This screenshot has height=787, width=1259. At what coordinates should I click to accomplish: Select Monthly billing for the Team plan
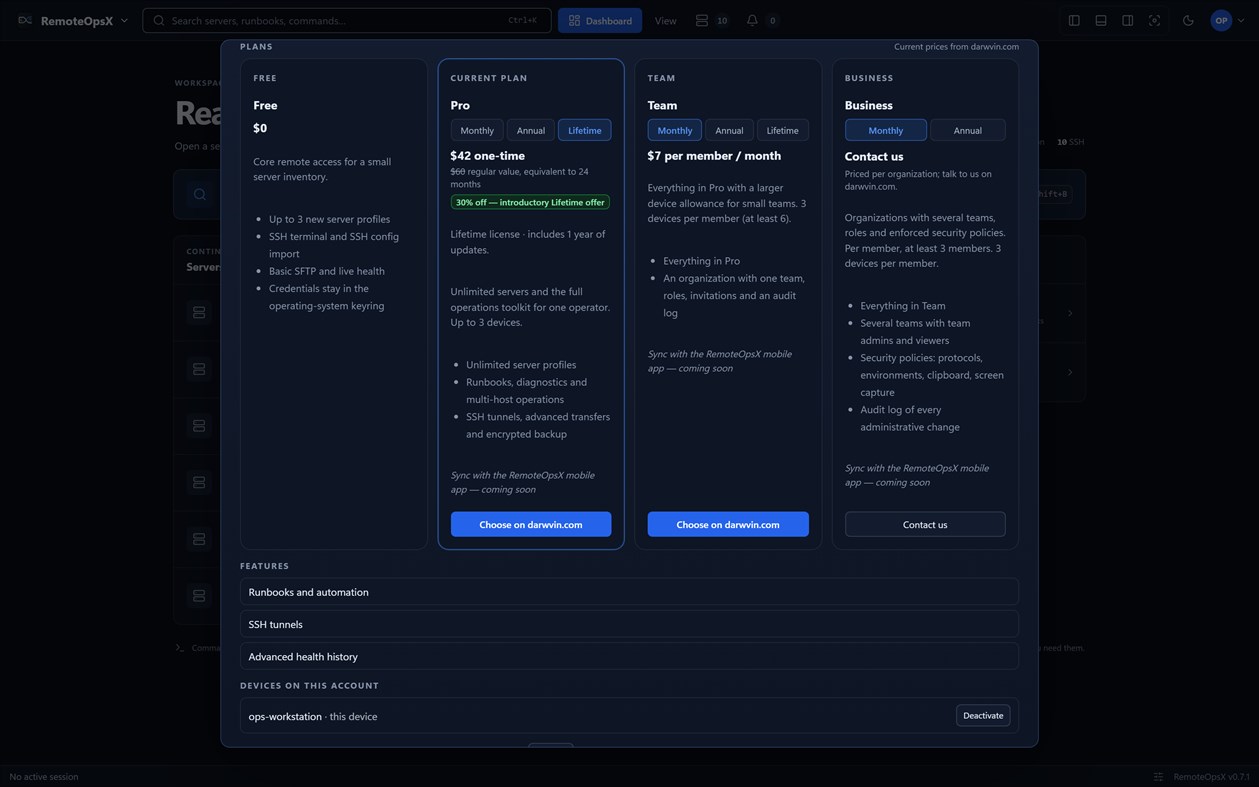pos(675,130)
